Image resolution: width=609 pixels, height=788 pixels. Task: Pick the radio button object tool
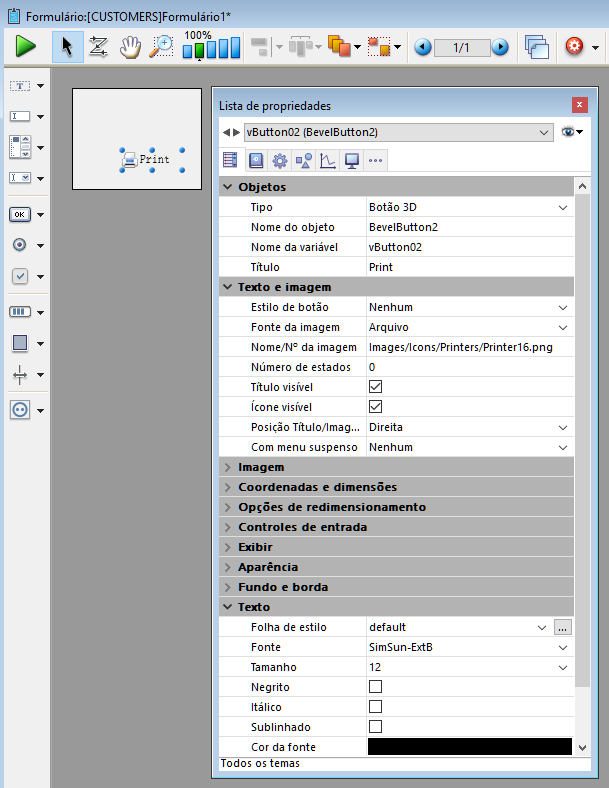(20, 245)
